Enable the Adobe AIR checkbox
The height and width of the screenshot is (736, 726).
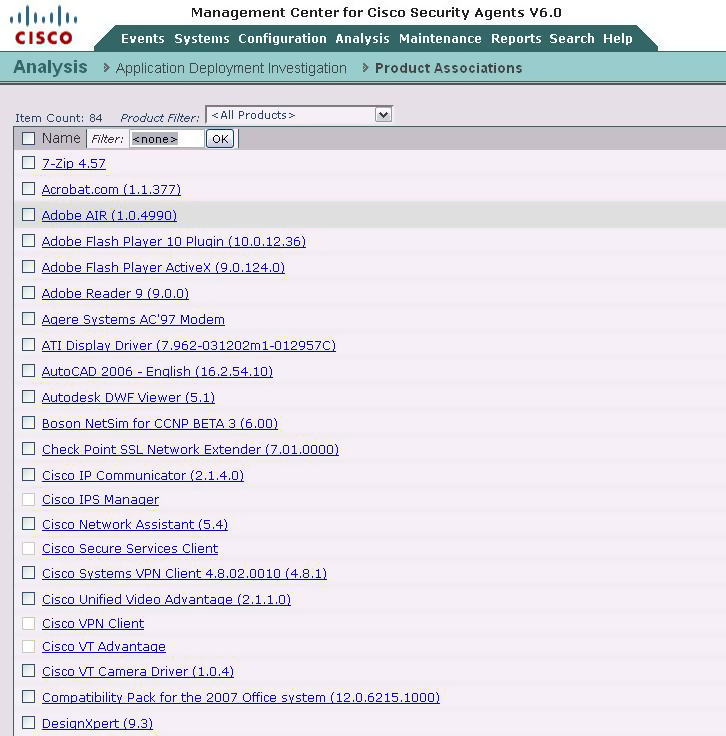tap(29, 215)
